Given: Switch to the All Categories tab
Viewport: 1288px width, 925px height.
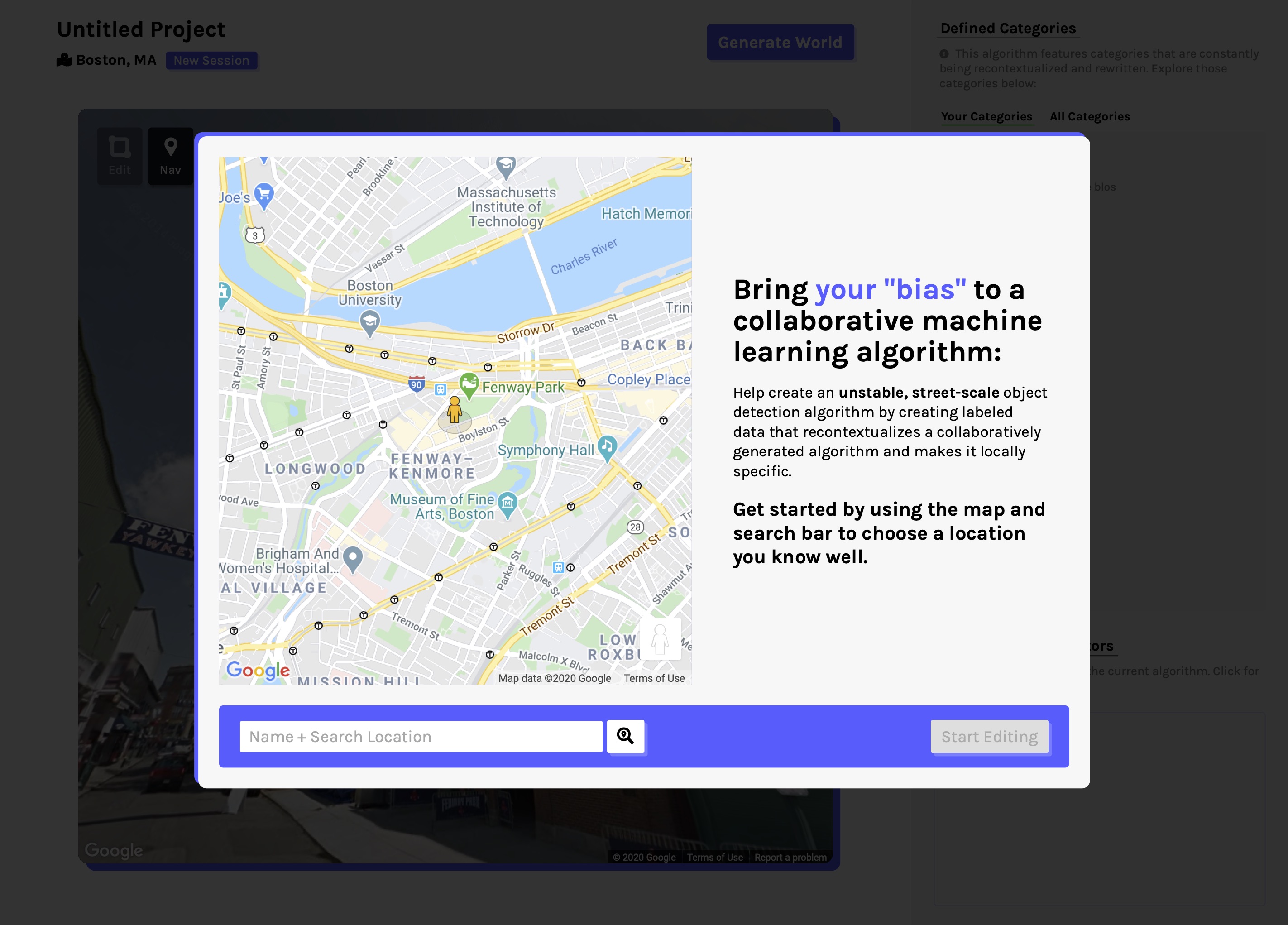Looking at the screenshot, I should pos(1089,116).
